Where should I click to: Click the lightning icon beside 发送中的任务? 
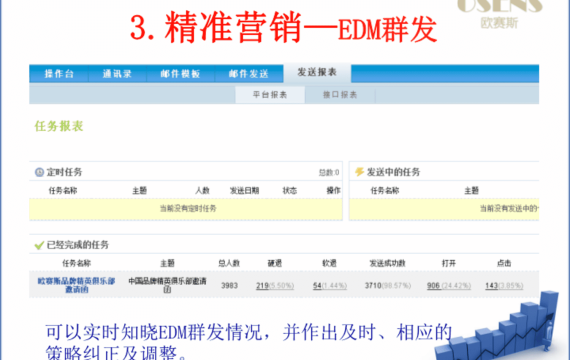coord(360,172)
